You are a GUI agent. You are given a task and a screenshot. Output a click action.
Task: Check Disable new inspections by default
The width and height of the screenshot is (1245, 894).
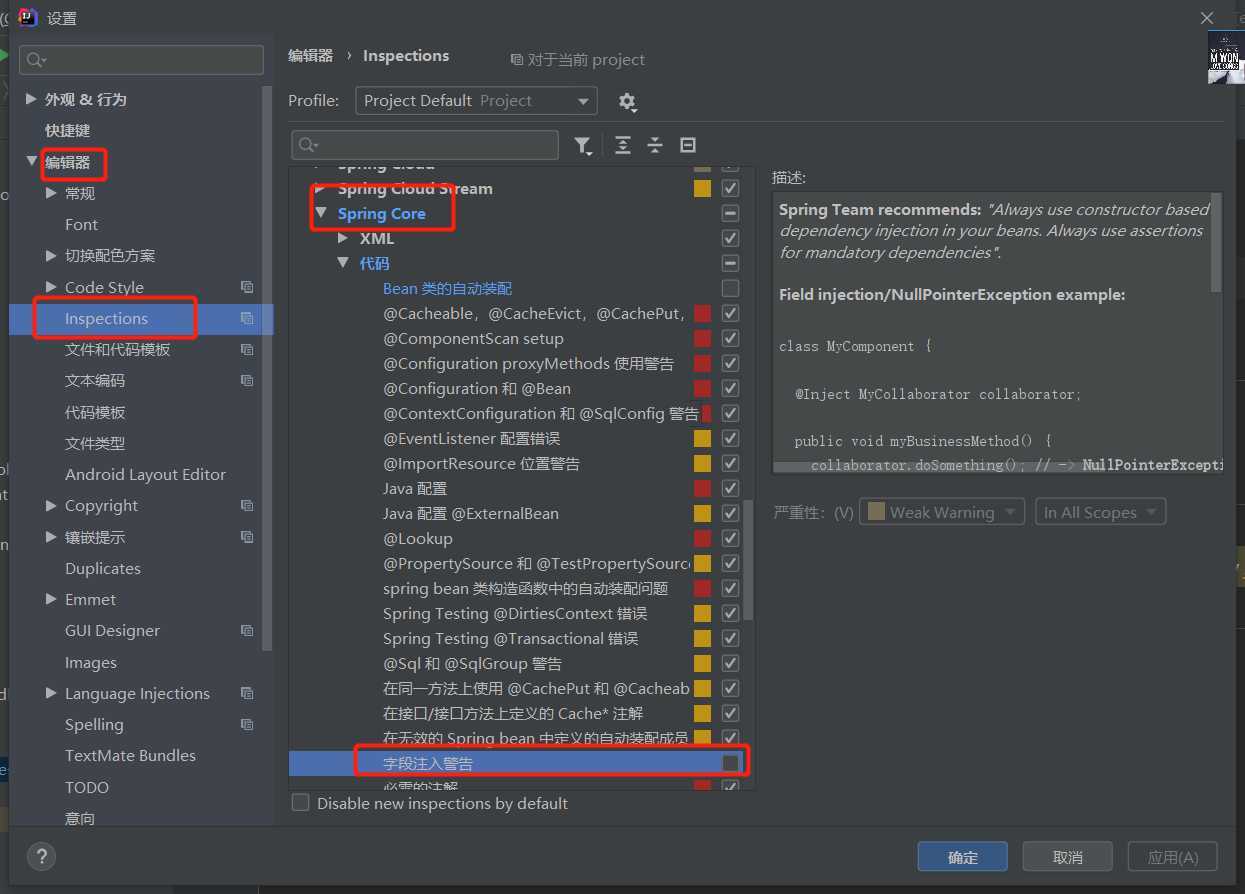point(300,803)
